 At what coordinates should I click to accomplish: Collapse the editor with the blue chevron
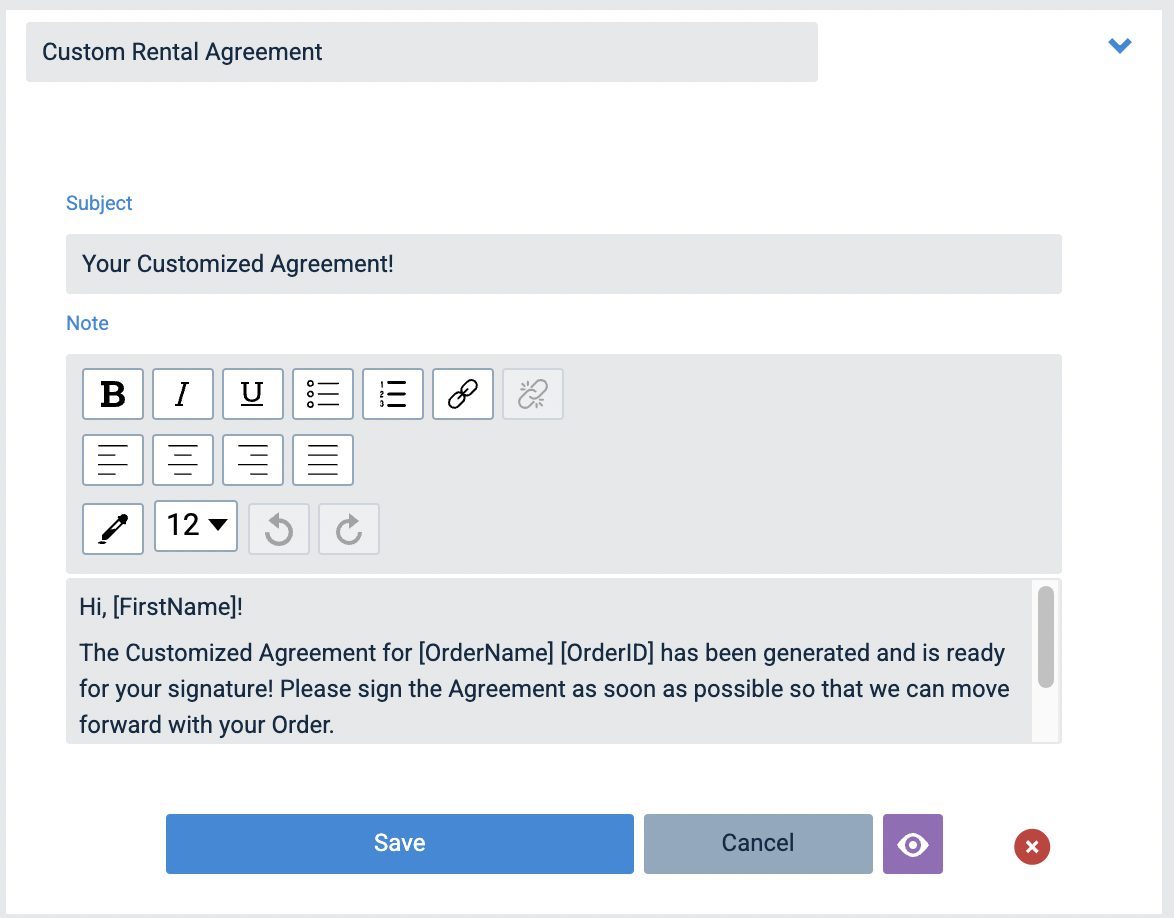1119,45
